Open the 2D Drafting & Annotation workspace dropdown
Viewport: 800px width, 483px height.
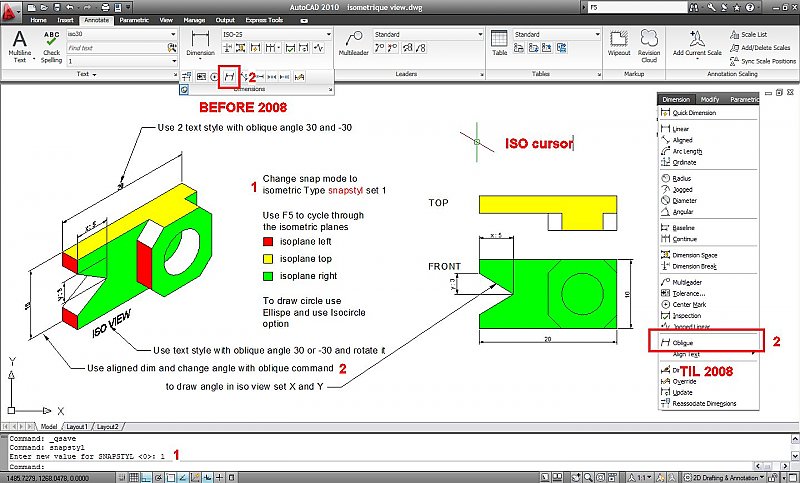point(723,477)
